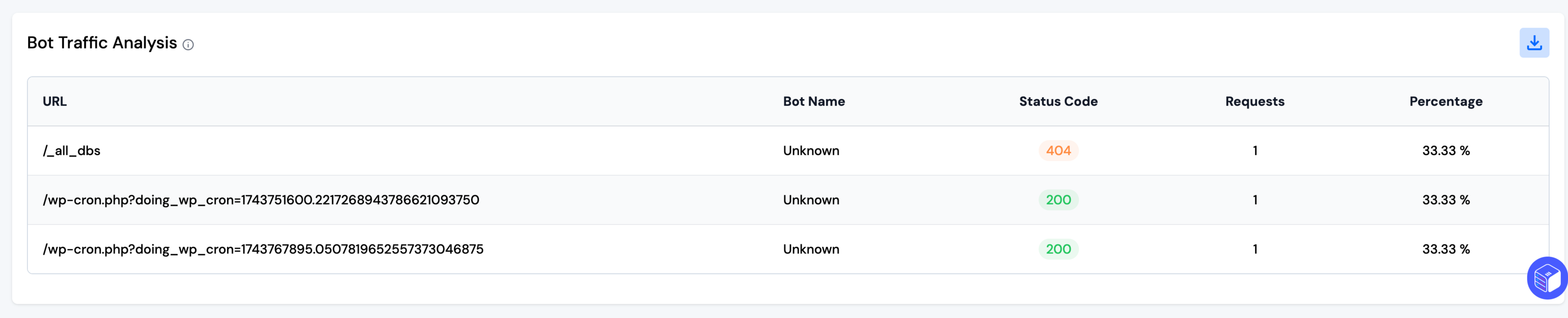1568x318 pixels.
Task: Download the Bot Traffic Analysis report
Action: point(1534,43)
